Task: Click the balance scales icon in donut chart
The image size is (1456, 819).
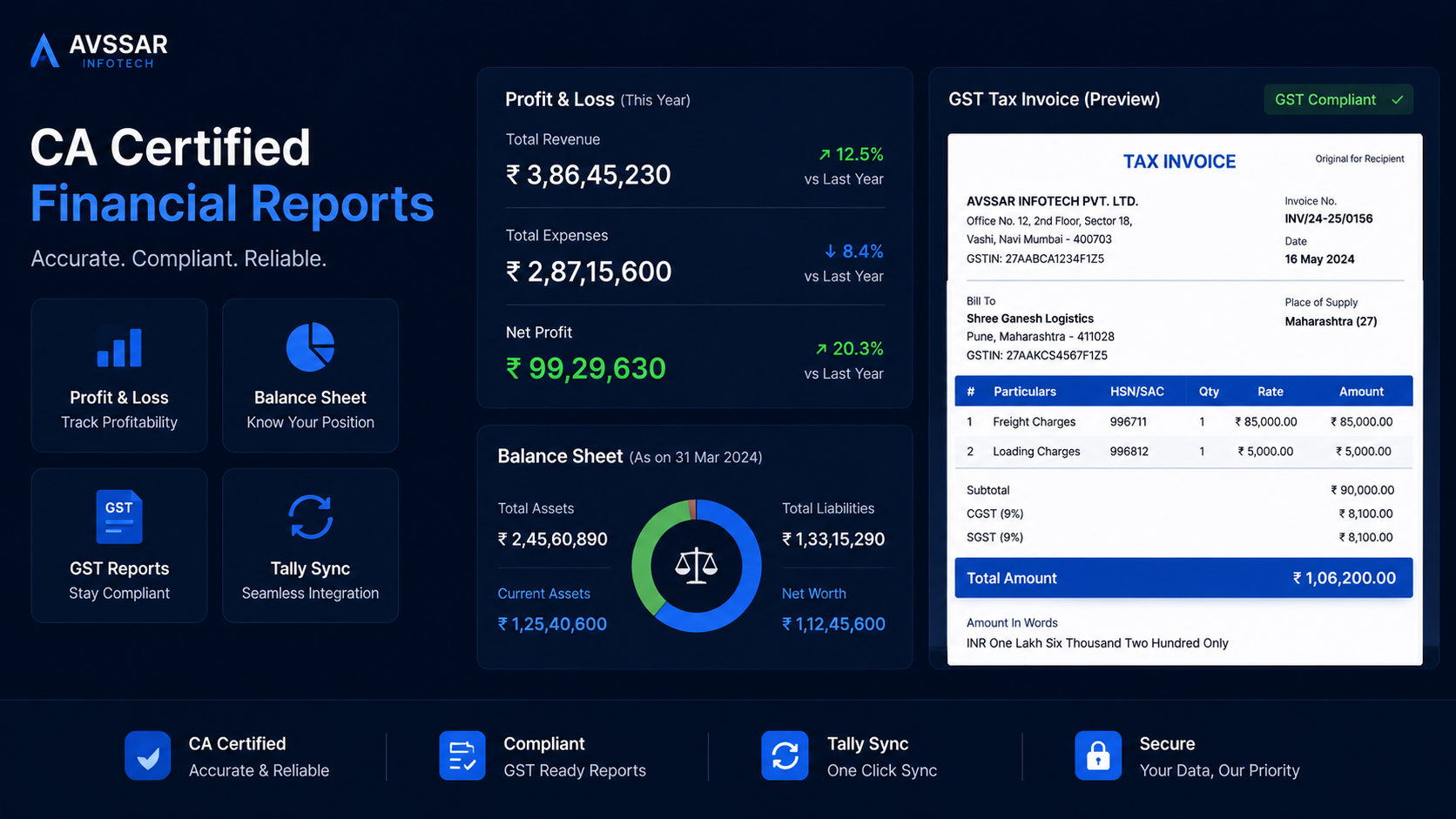Action: tap(697, 566)
